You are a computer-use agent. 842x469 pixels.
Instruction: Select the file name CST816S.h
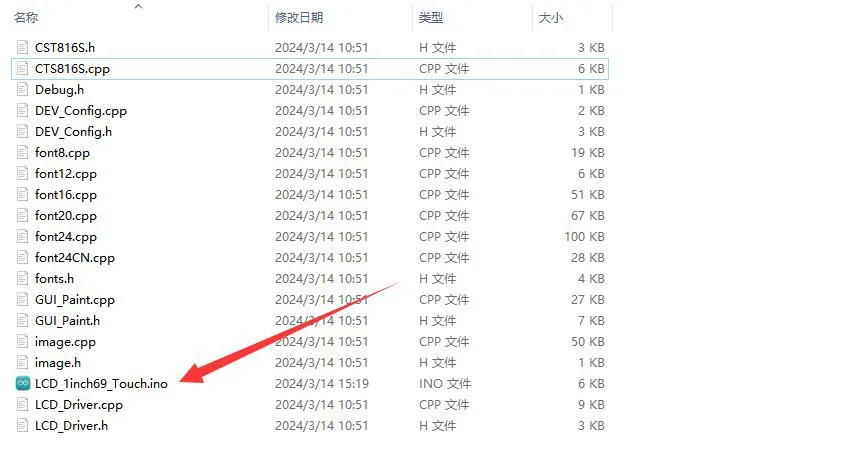pyautogui.click(x=65, y=47)
